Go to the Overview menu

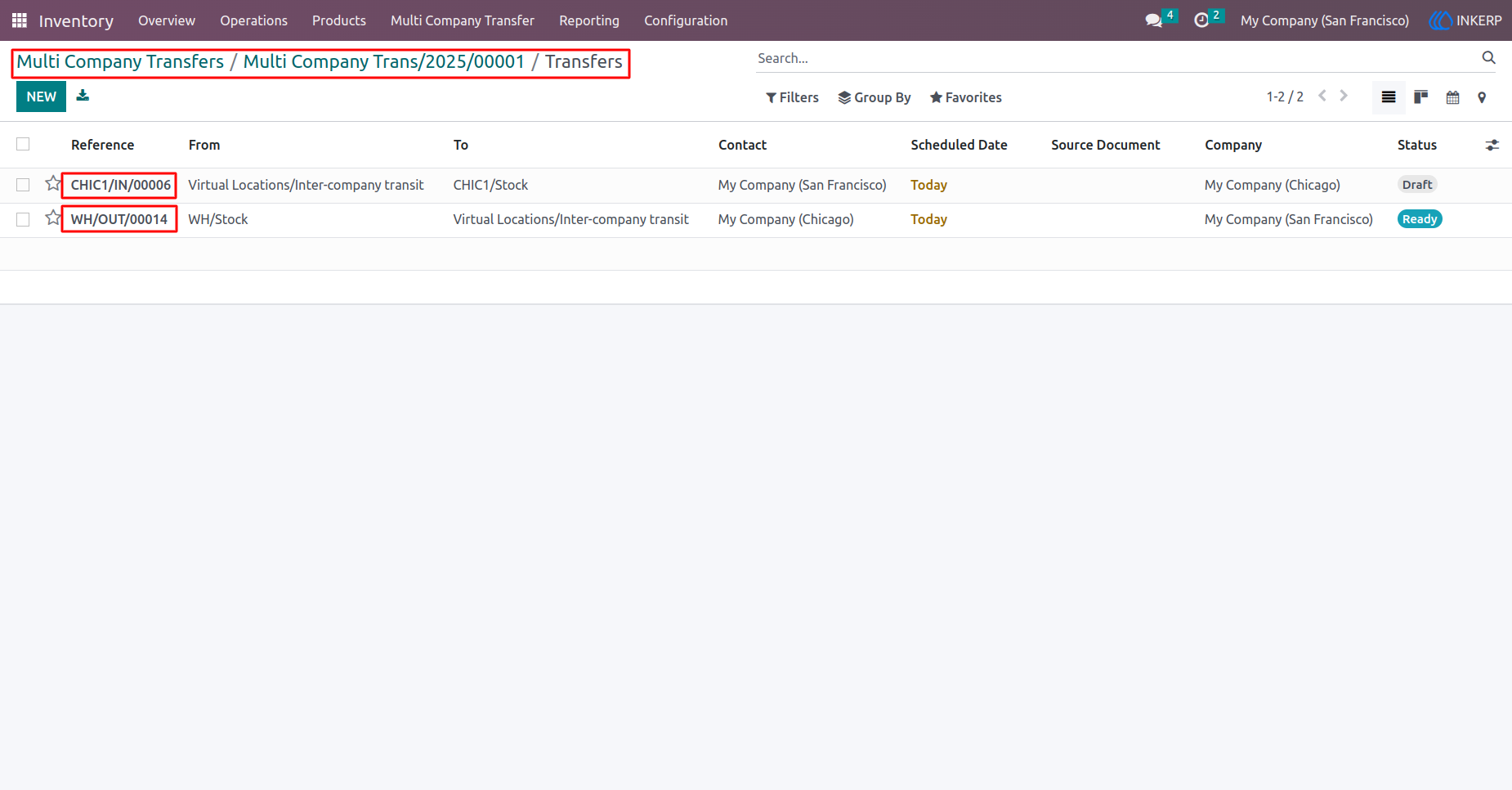point(167,20)
